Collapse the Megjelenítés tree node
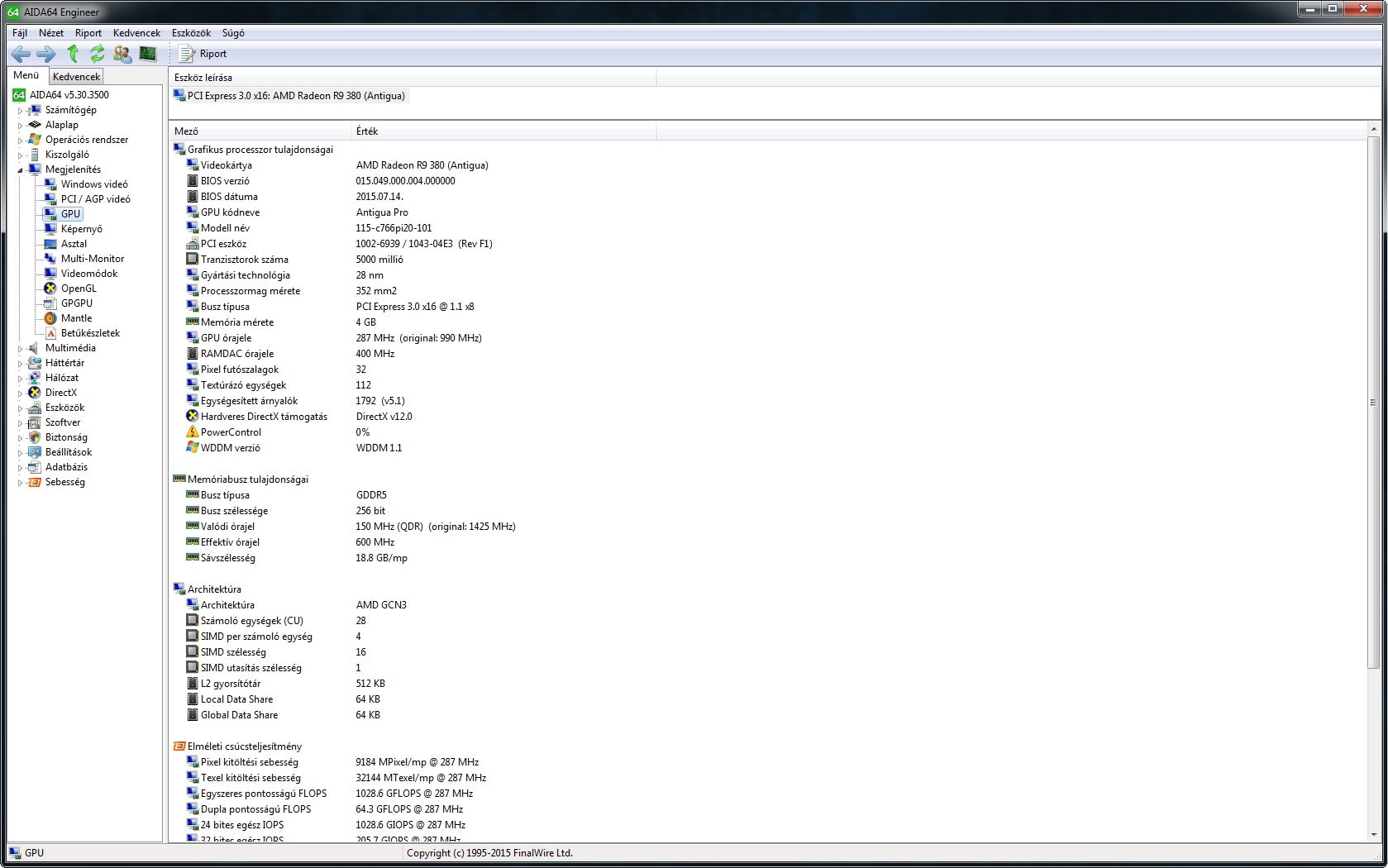1388x868 pixels. coord(21,169)
